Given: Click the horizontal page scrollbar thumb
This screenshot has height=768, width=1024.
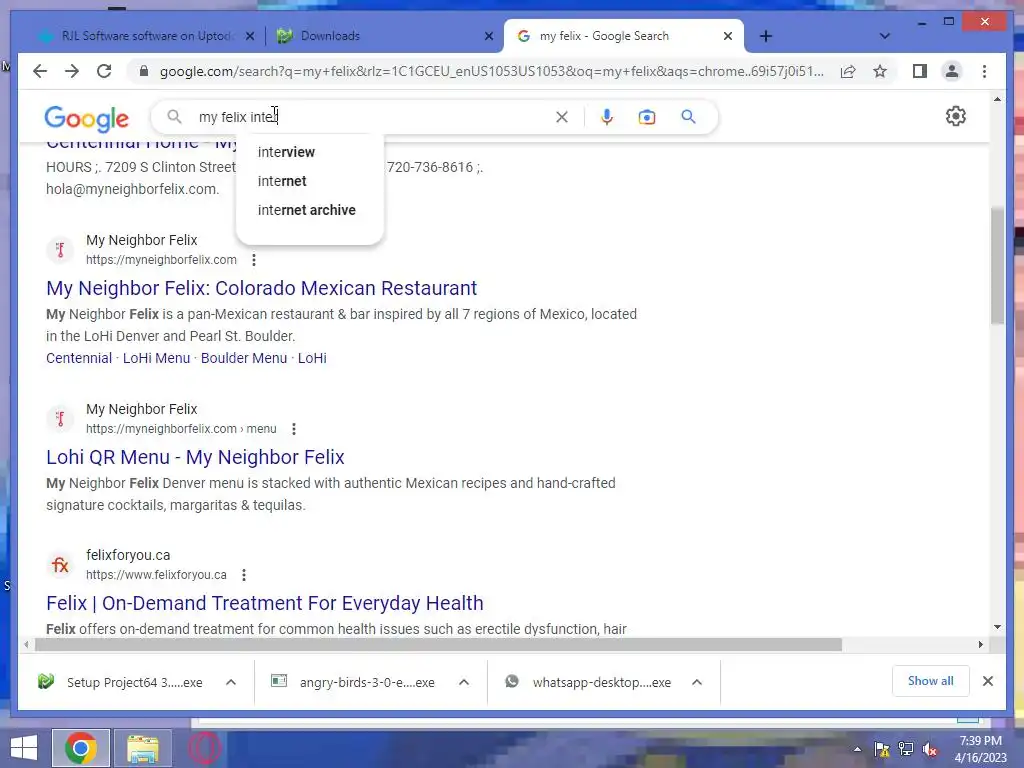Looking at the screenshot, I should pos(438,645).
